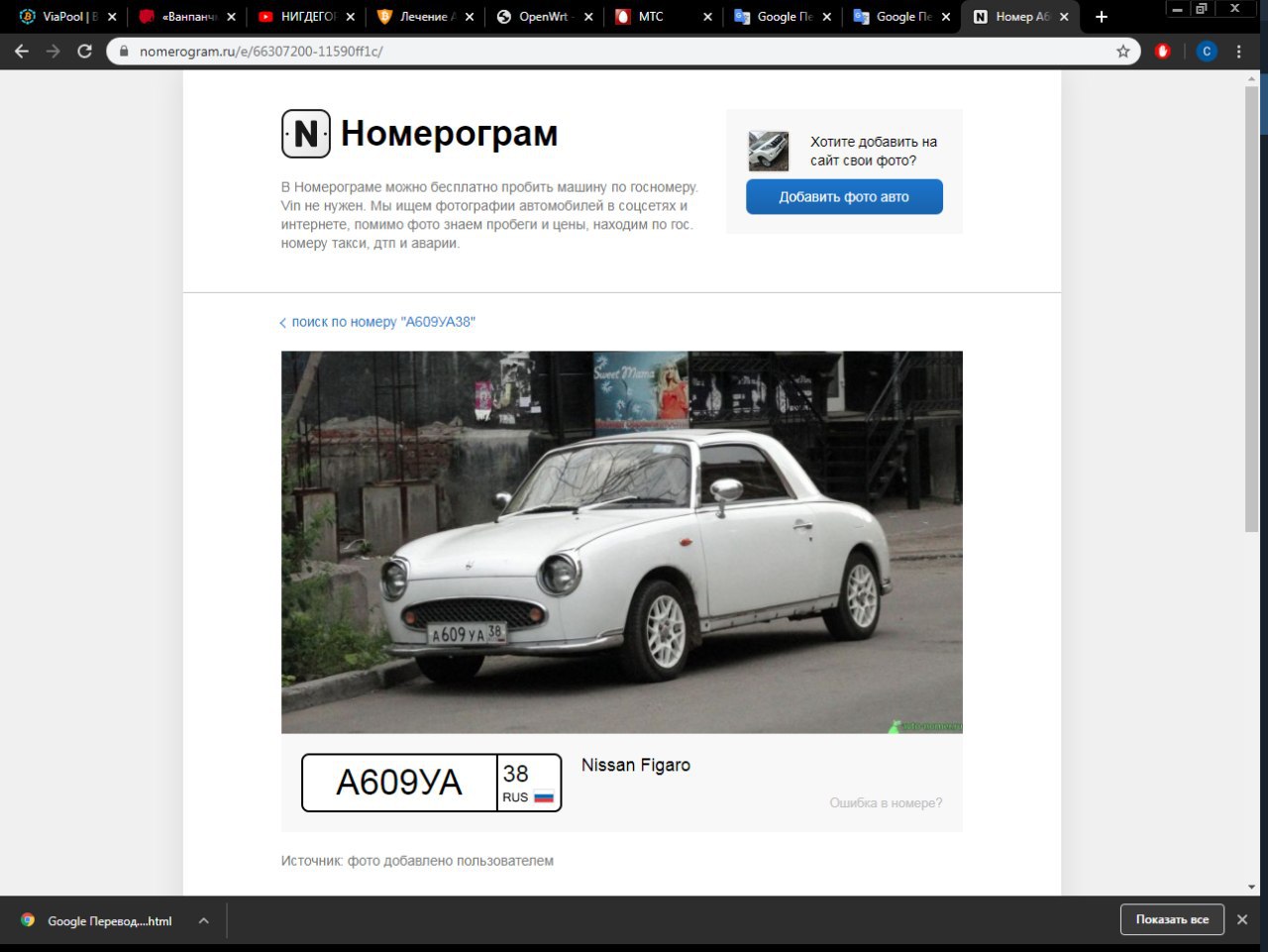Screen dimensions: 1268x952
Task: Click the Добавить фото авто button
Action: coord(844,196)
